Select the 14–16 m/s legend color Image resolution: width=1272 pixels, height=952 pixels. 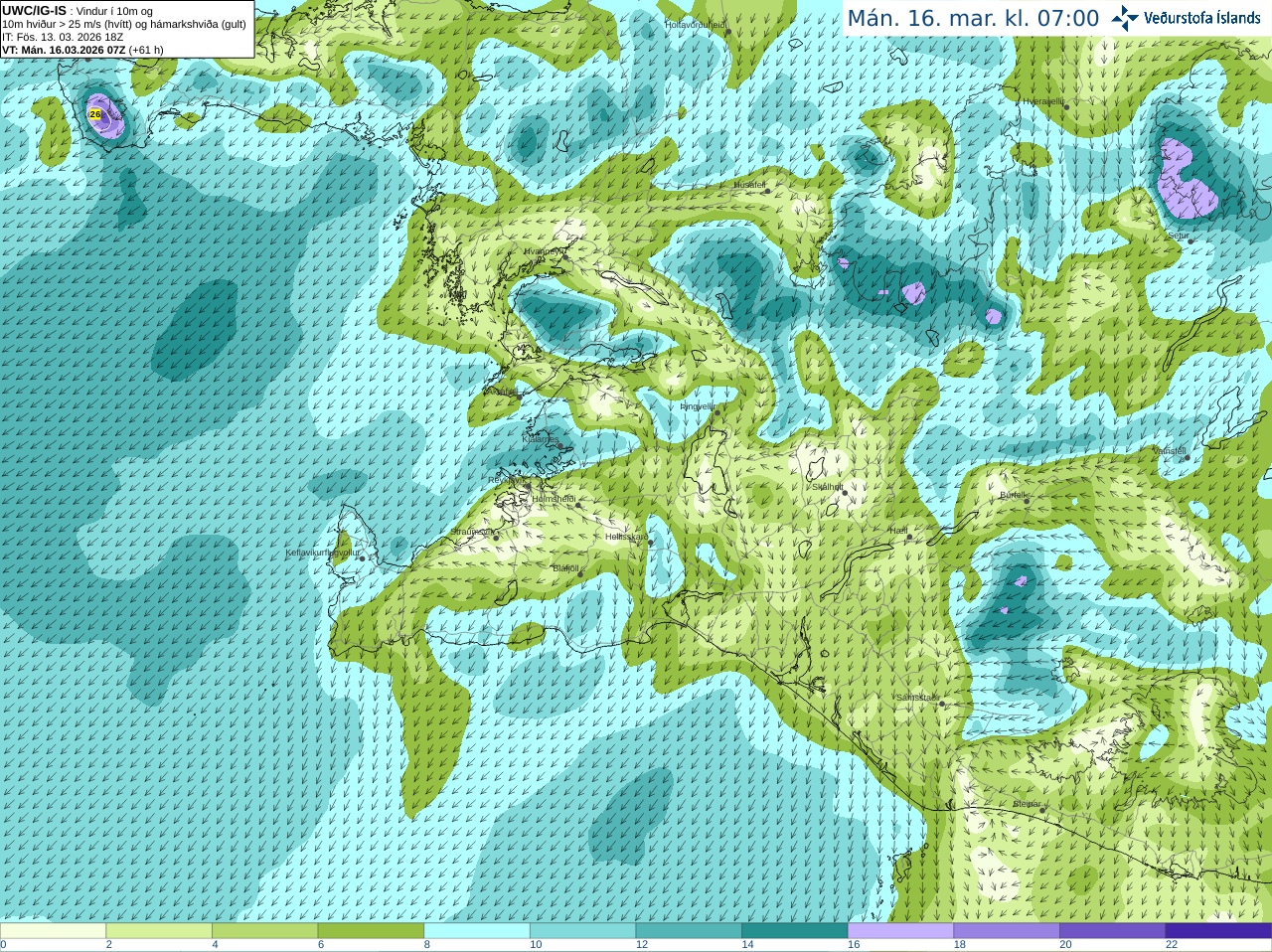[795, 931]
